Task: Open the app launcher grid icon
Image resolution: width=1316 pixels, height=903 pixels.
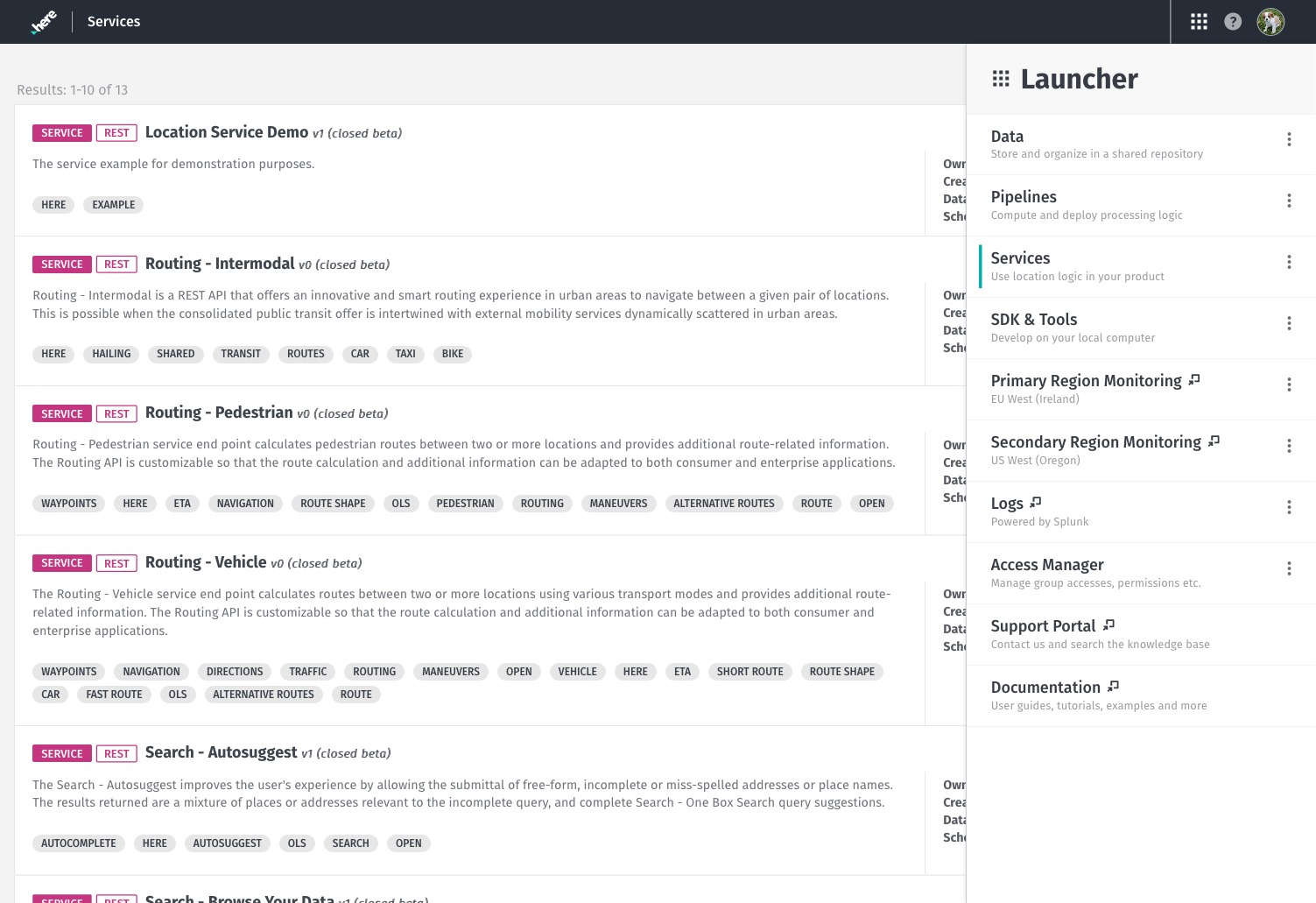Action: [x=1199, y=22]
